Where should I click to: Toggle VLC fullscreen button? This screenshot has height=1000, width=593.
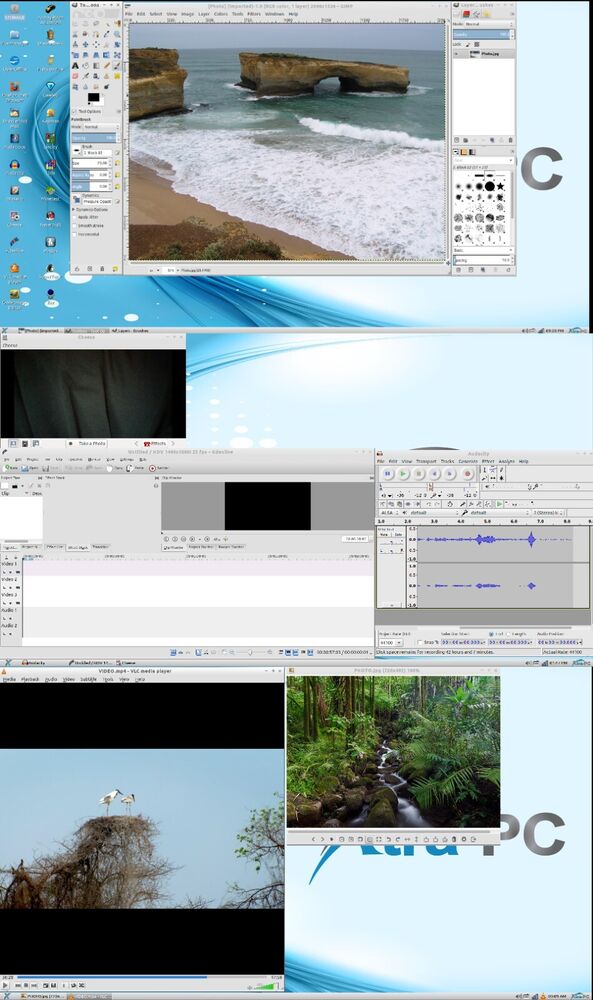pyautogui.click(x=46, y=985)
